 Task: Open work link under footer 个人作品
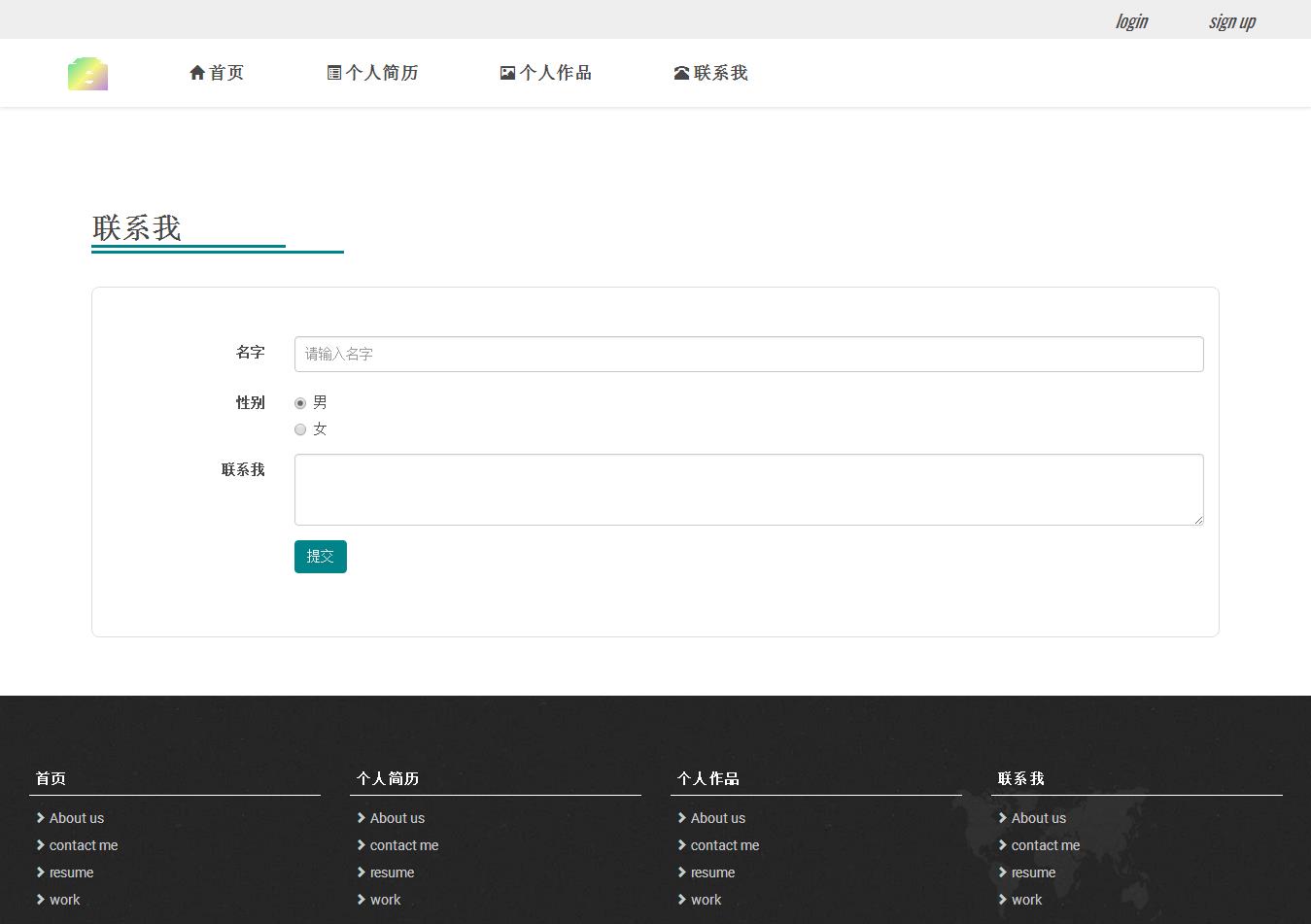point(707,900)
